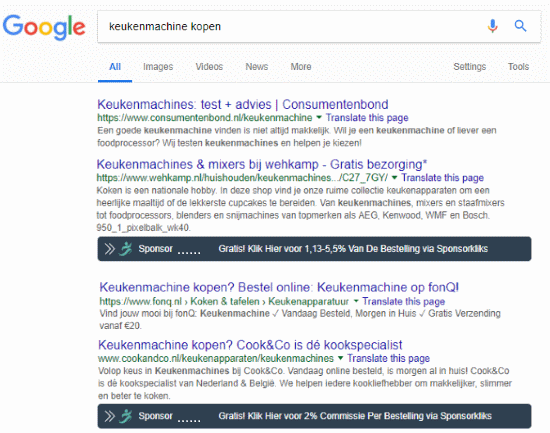Open the fonQ Keukenmachine kopen result
The height and width of the screenshot is (433, 550).
point(279,287)
